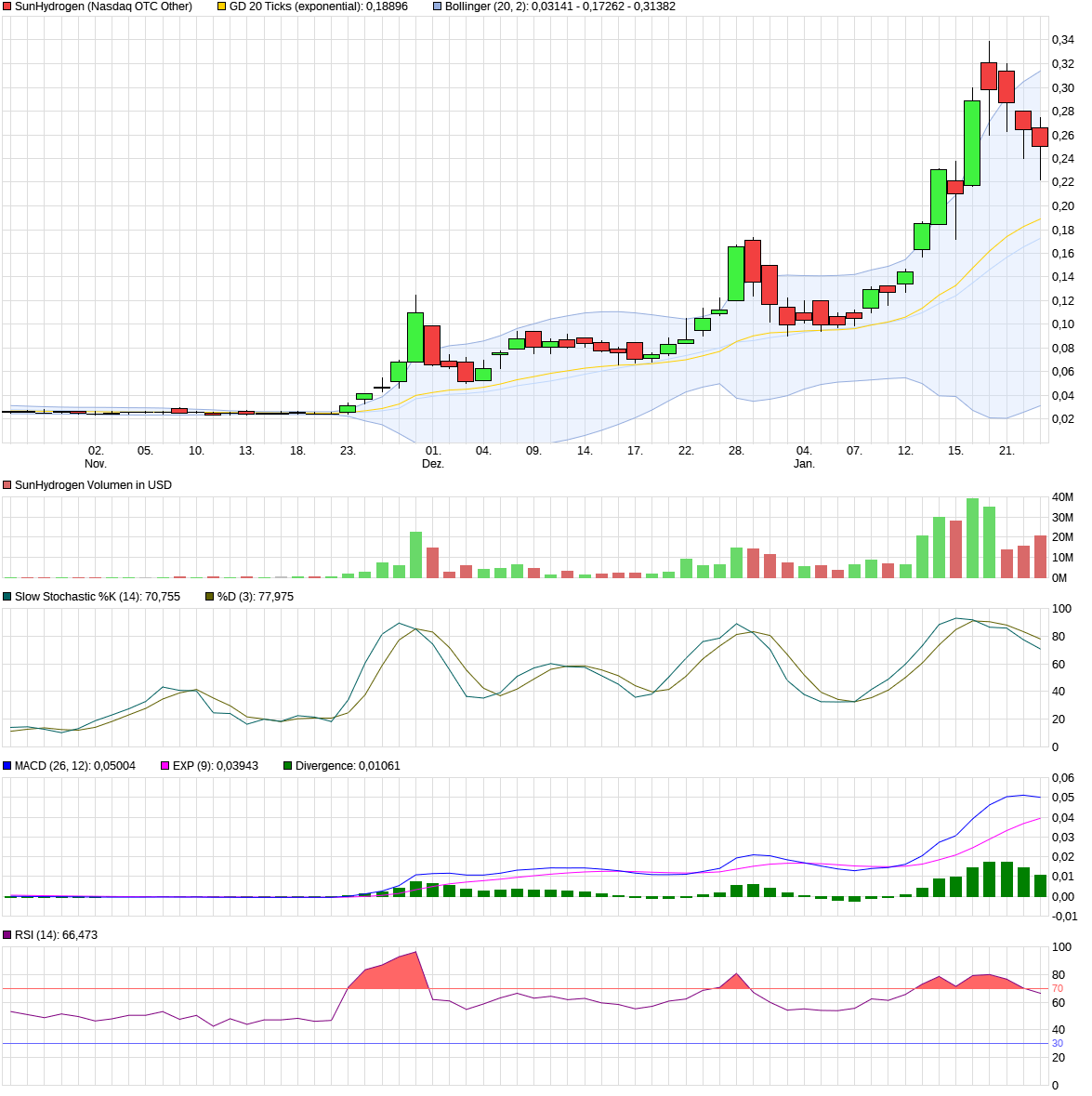1092x1096 pixels.
Task: Click the '0,06' MACD axis value
Action: pyautogui.click(x=1063, y=778)
